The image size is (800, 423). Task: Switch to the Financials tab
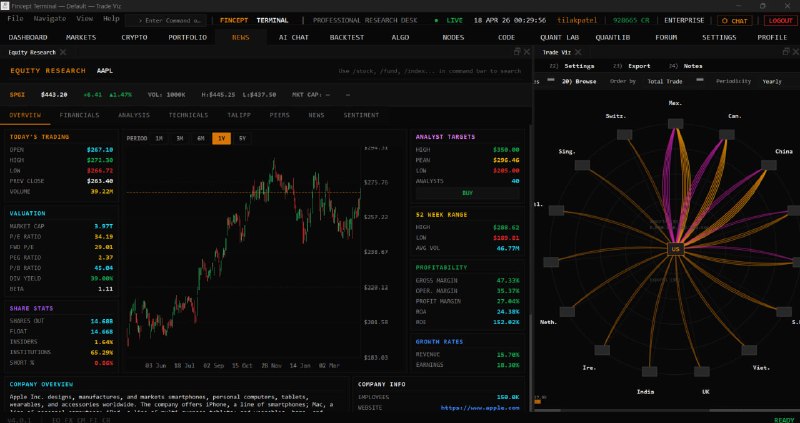(x=79, y=115)
